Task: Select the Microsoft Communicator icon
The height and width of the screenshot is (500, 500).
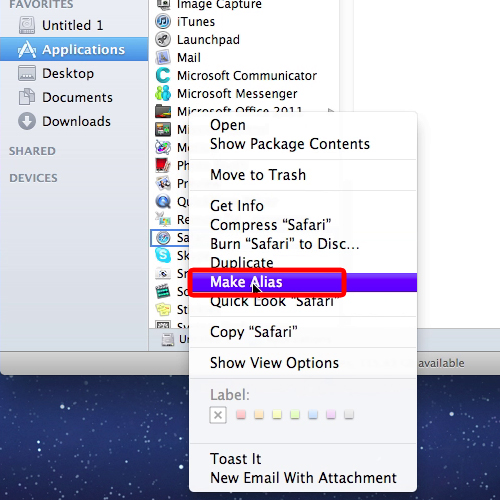Action: (163, 76)
